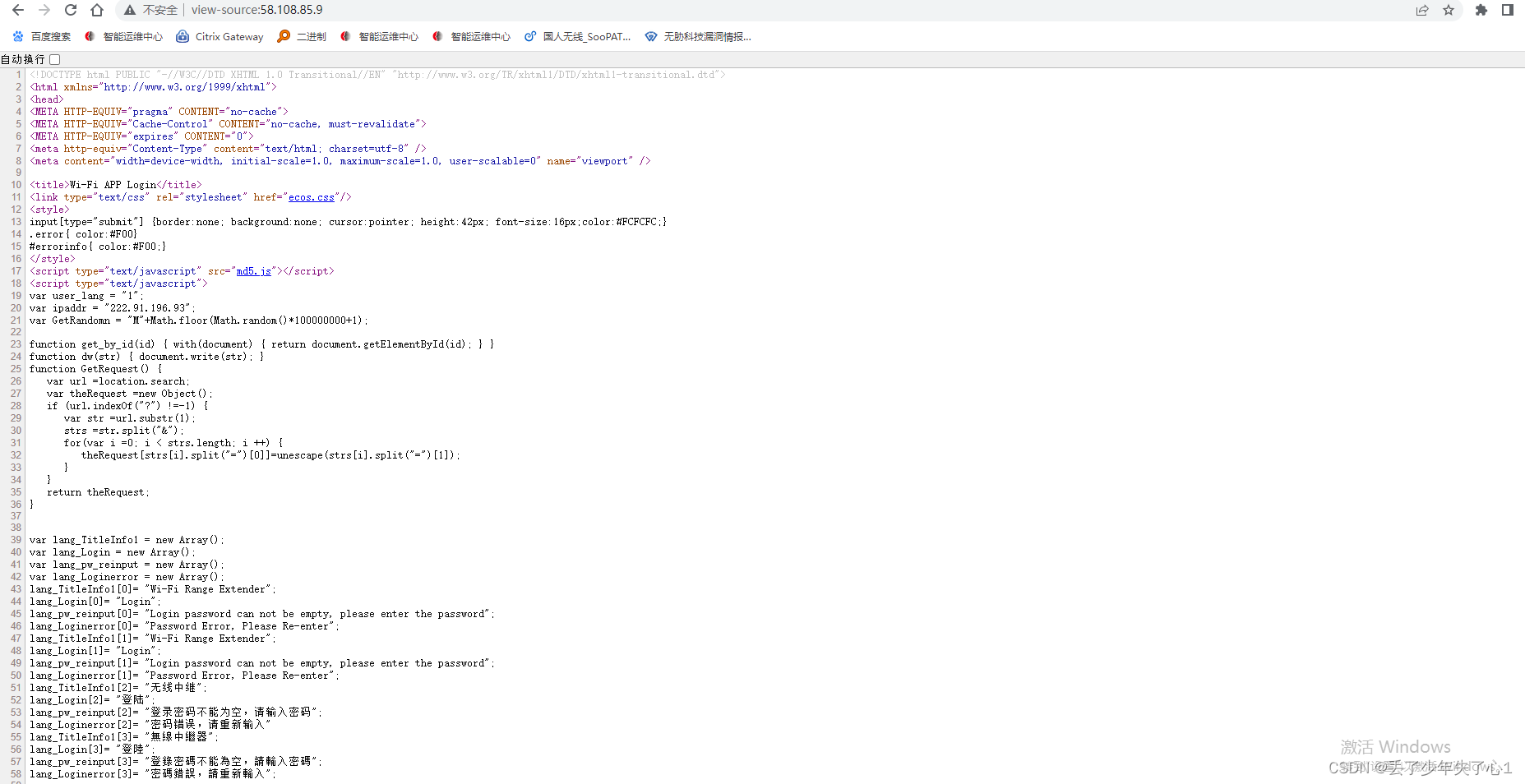Click line number 25 in gutter

16,369
